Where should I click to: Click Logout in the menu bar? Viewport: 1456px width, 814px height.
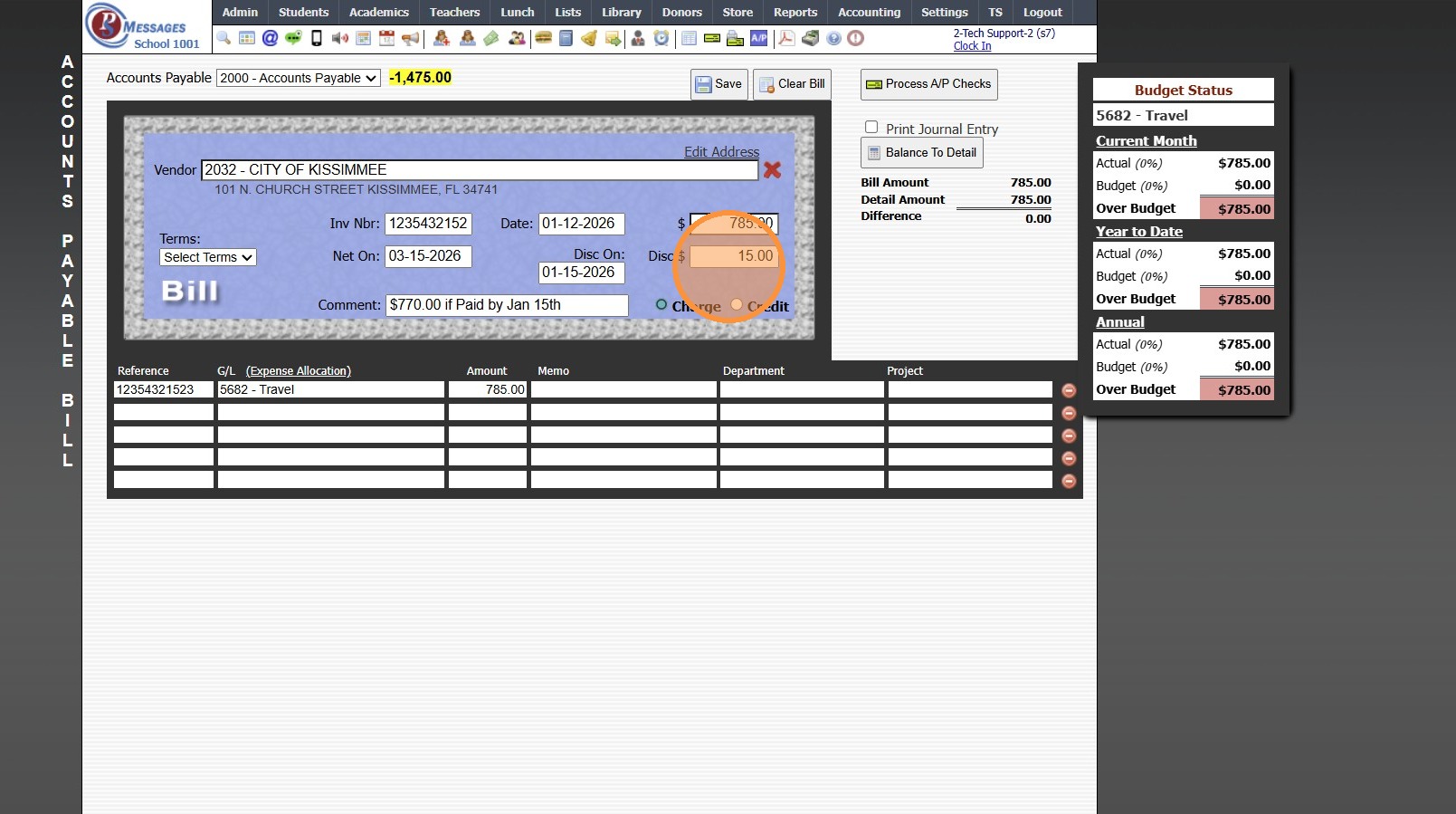(x=1042, y=12)
